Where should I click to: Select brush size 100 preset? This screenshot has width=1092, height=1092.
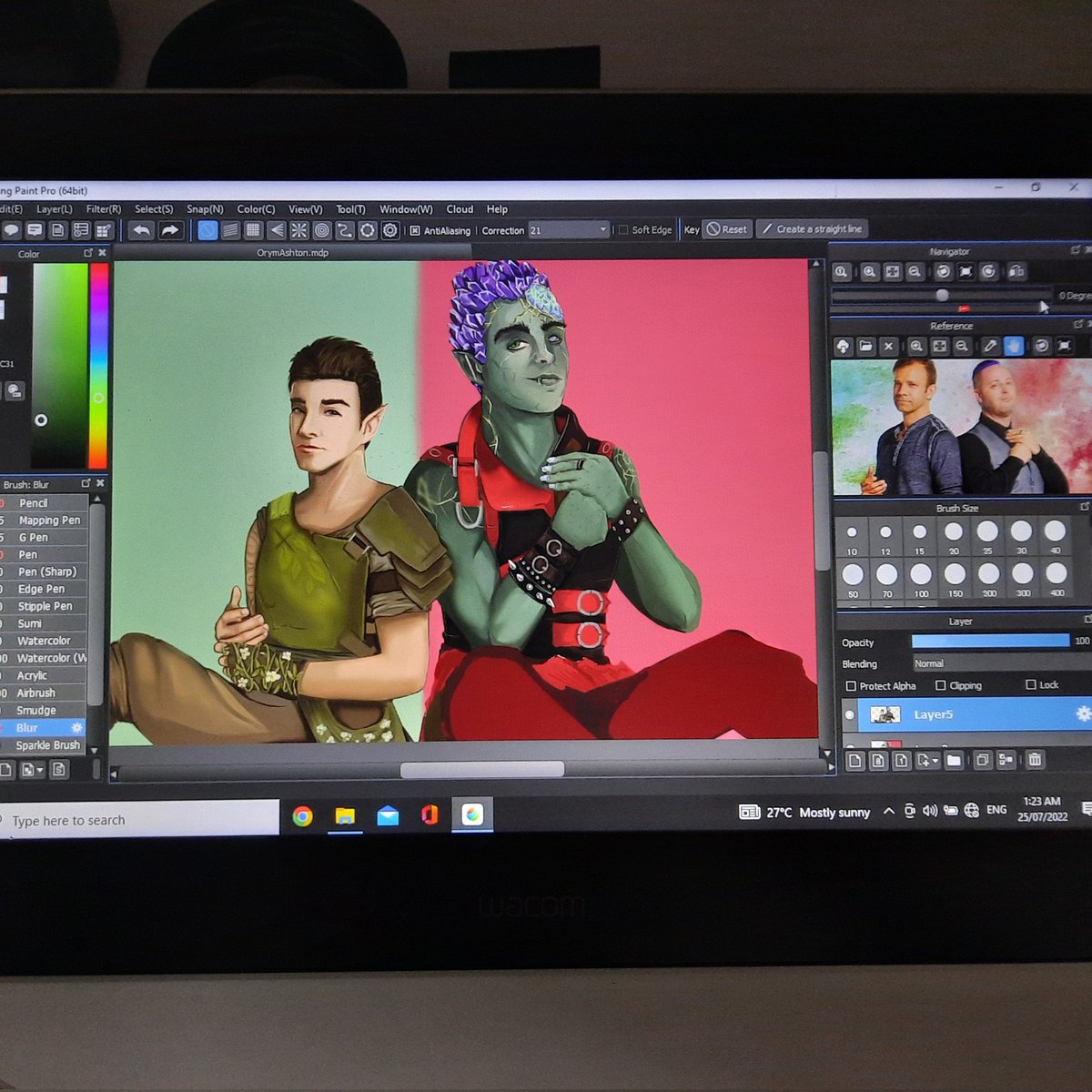point(921,580)
